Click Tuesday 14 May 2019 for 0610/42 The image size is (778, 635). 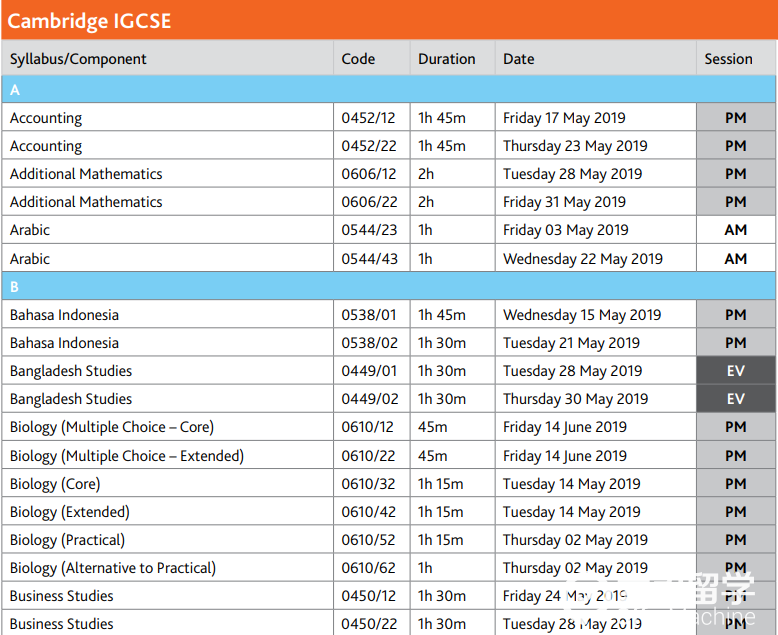coord(572,512)
